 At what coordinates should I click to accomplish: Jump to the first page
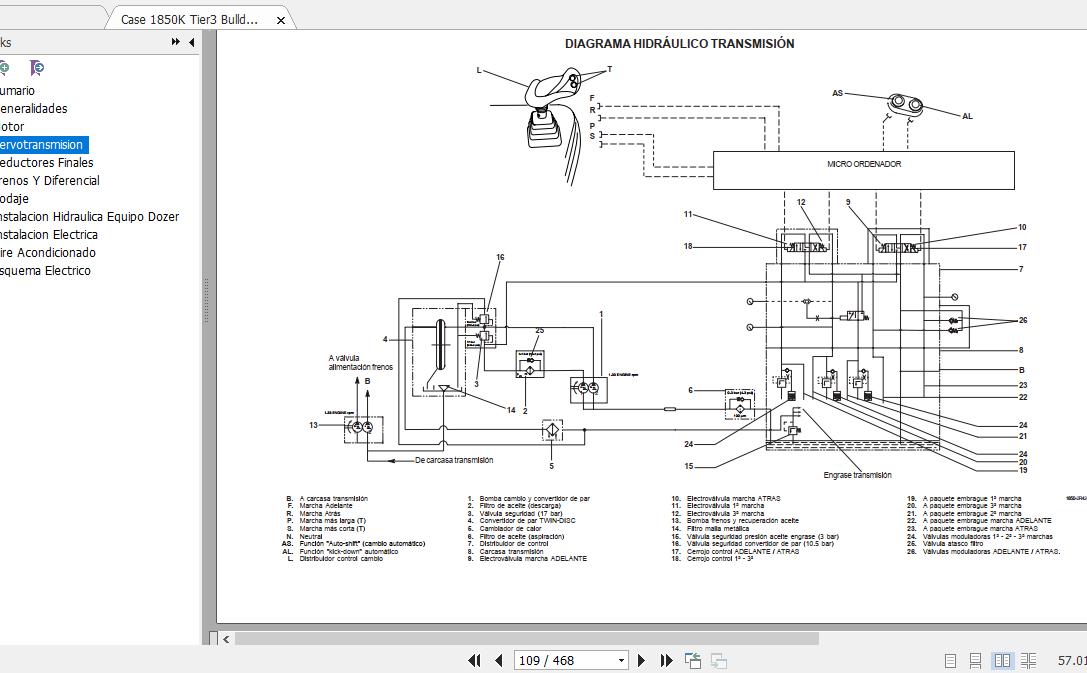pyautogui.click(x=474, y=660)
